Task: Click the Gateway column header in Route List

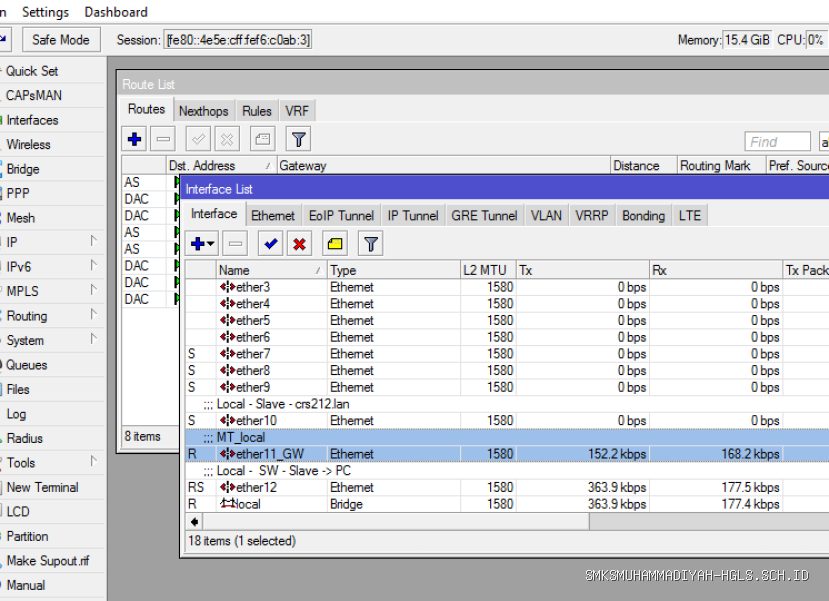Action: [x=443, y=165]
